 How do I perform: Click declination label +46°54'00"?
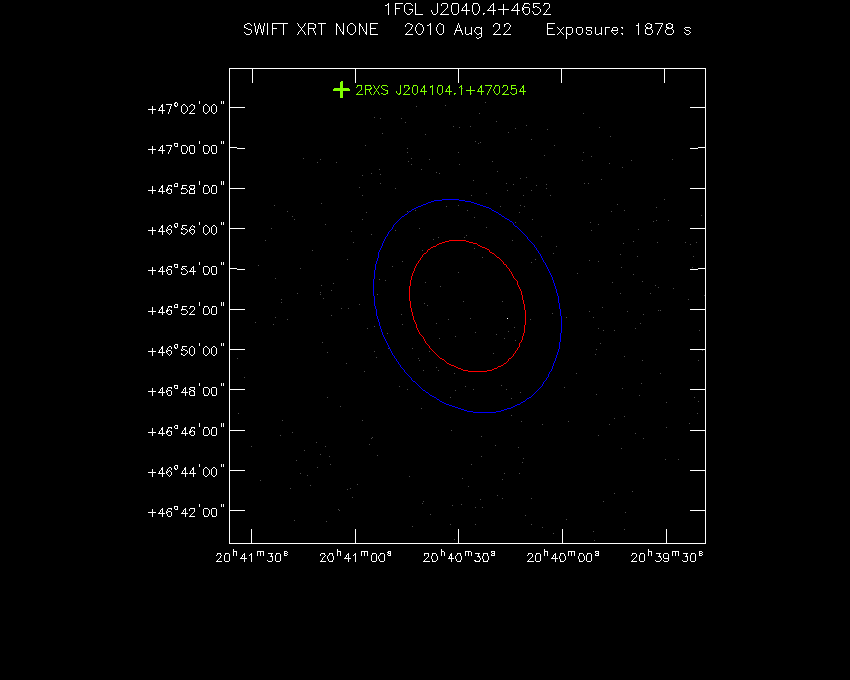click(185, 270)
